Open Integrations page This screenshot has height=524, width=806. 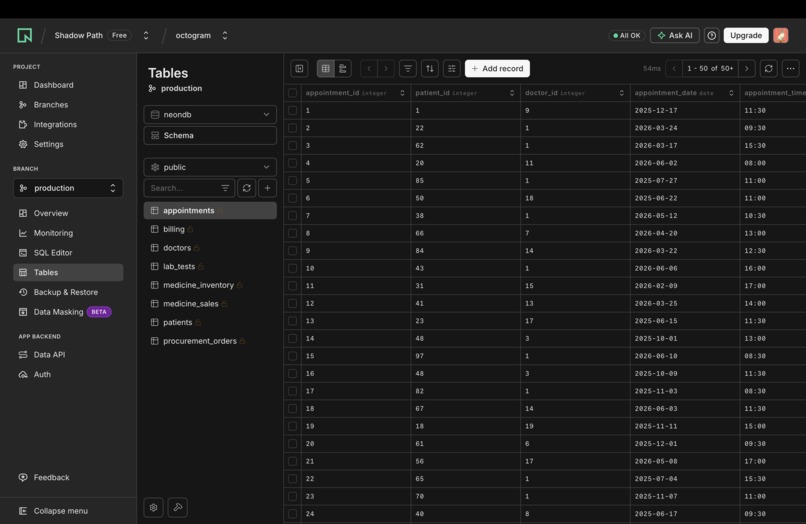pyautogui.click(x=68, y=124)
